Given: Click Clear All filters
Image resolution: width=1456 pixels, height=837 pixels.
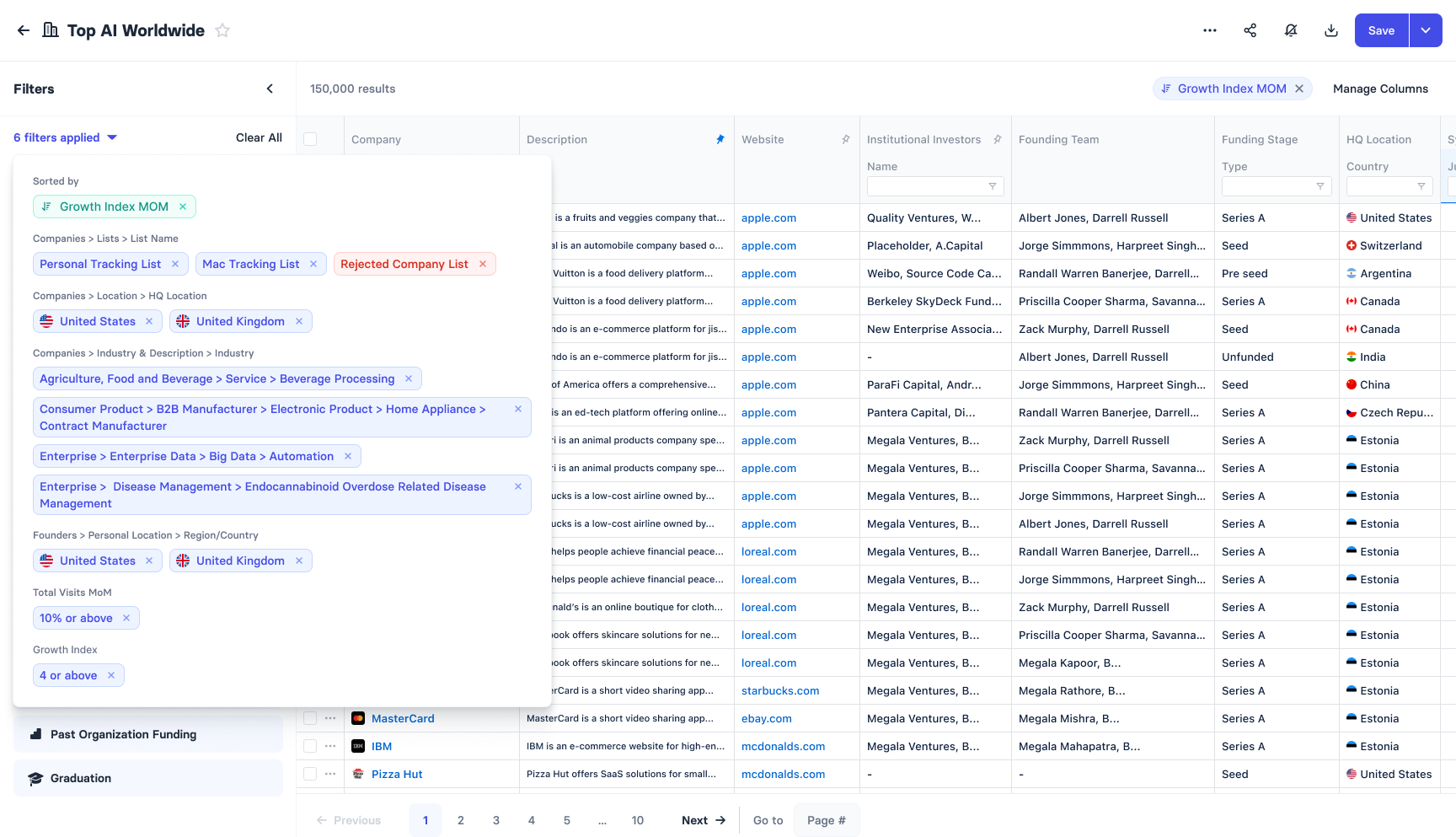Looking at the screenshot, I should pos(259,137).
